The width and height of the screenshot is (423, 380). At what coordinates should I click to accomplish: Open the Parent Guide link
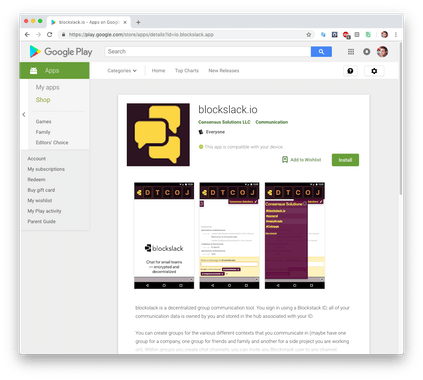(x=41, y=221)
